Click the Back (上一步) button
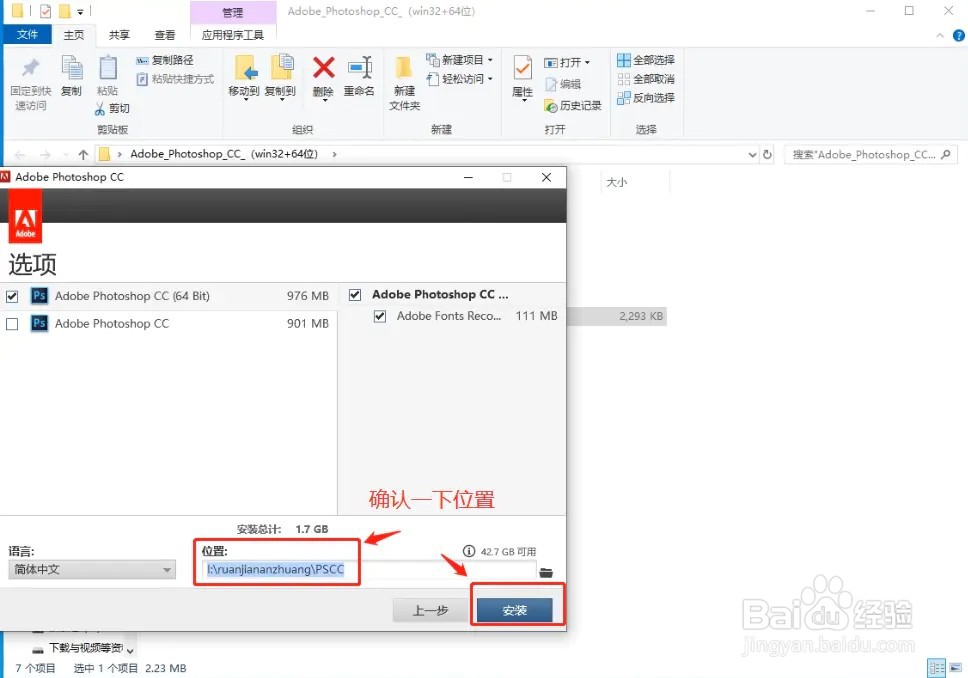The image size is (968, 678). (x=430, y=610)
